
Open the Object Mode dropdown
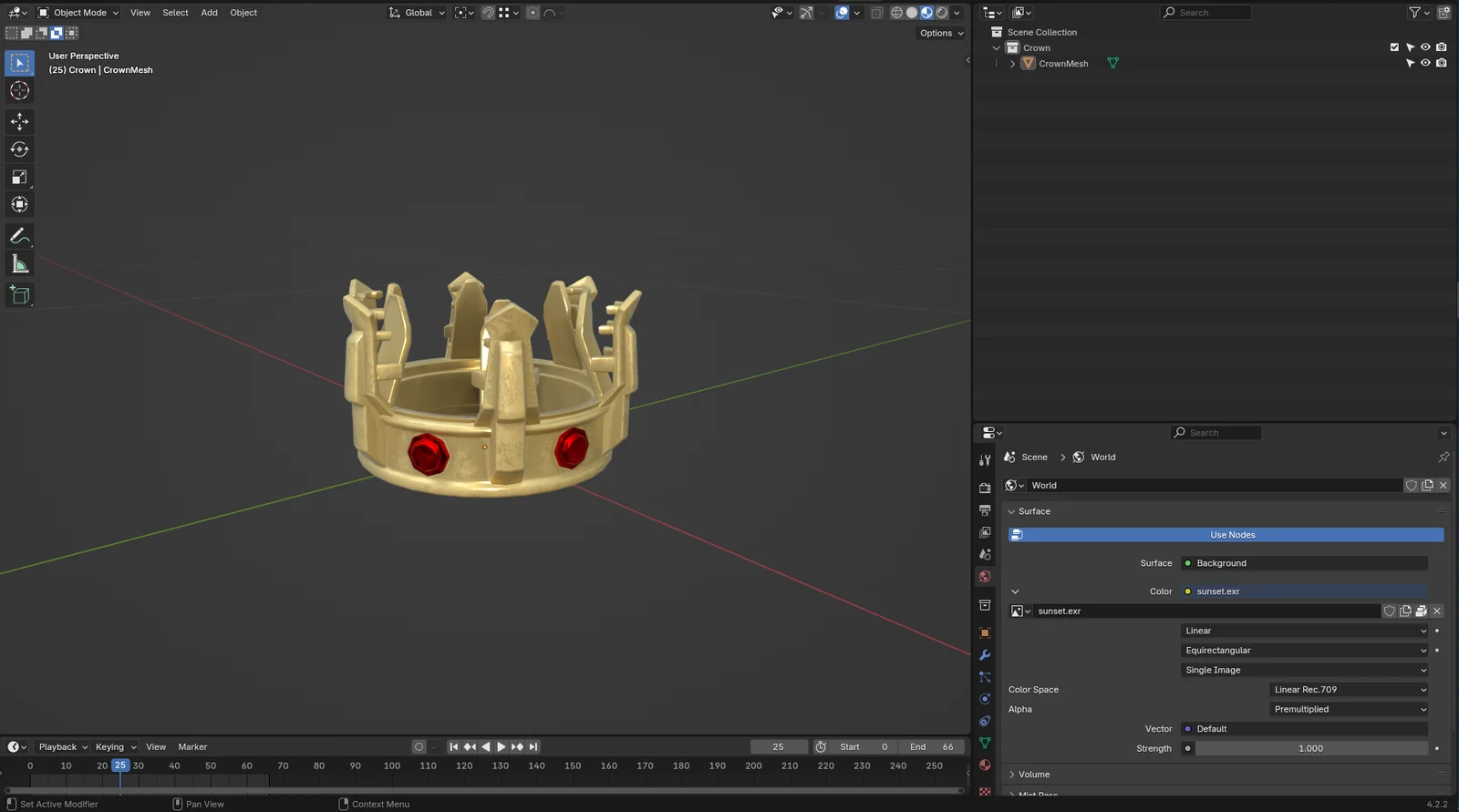tap(78, 13)
